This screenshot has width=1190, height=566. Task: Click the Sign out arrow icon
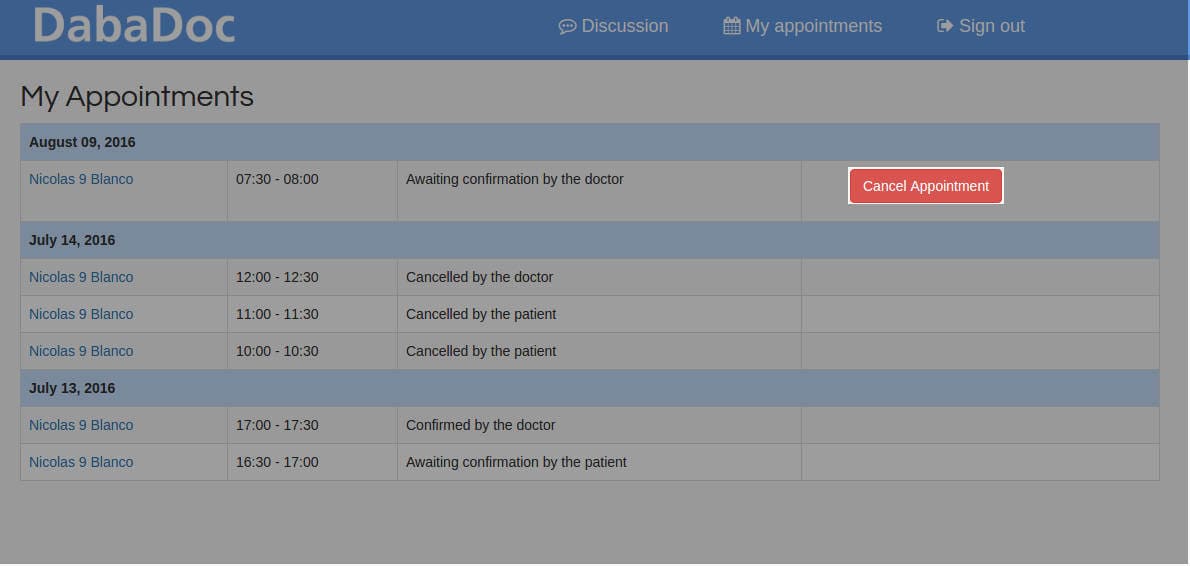coord(945,27)
